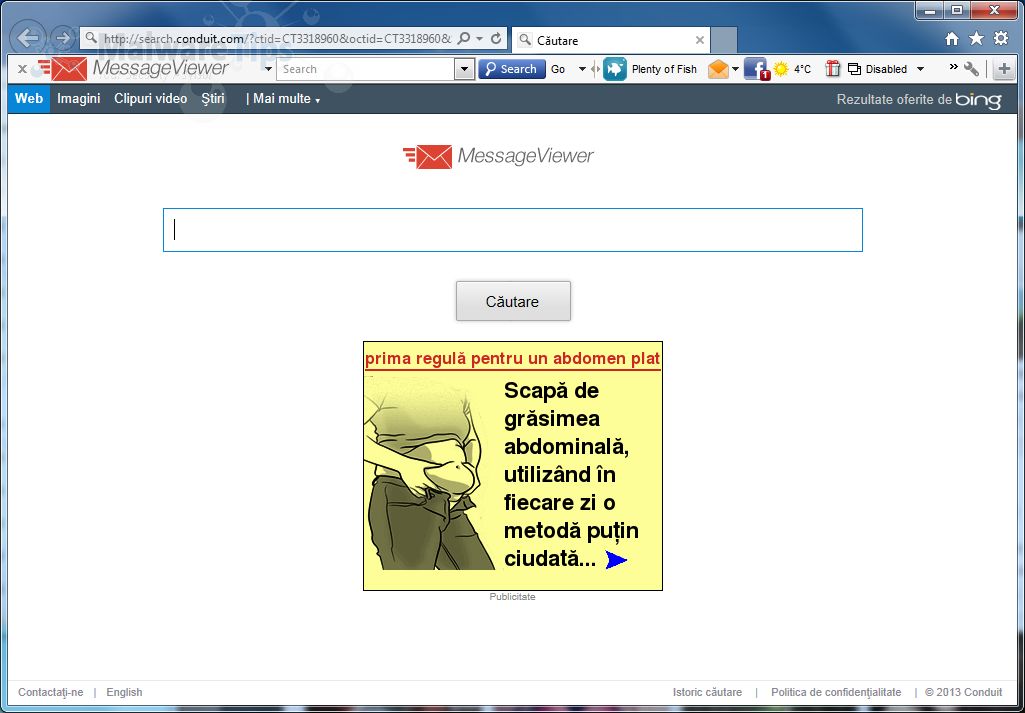Click the blue toolbar Search button
The width and height of the screenshot is (1025, 713).
click(x=512, y=69)
